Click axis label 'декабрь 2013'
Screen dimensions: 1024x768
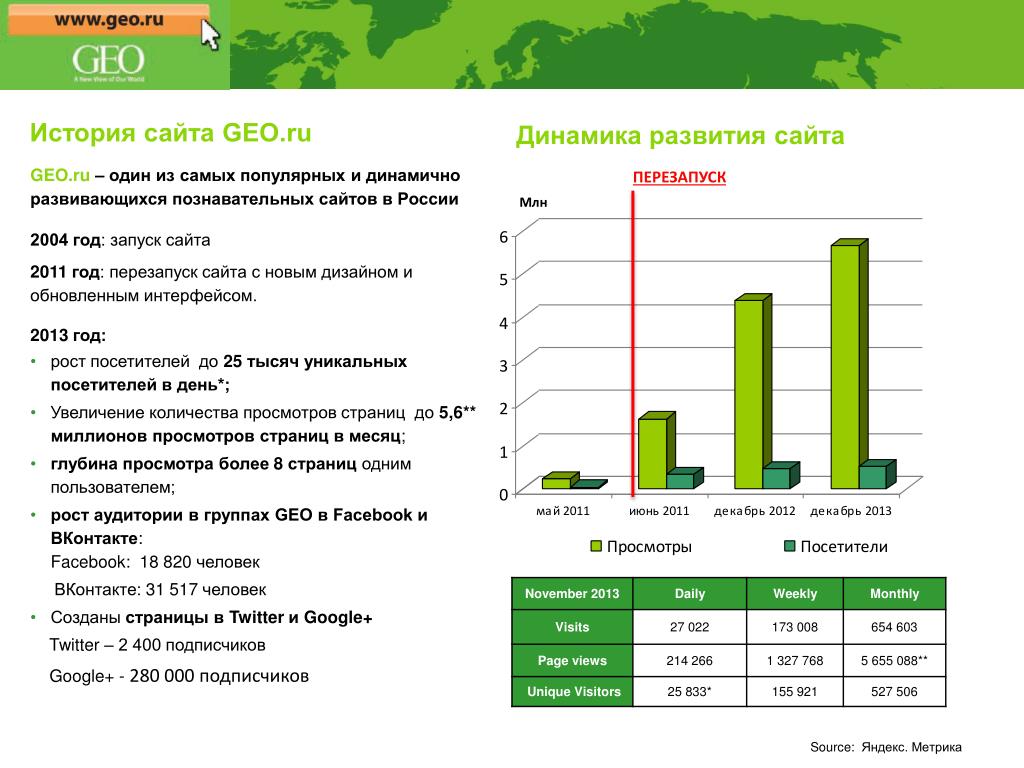[x=851, y=511]
